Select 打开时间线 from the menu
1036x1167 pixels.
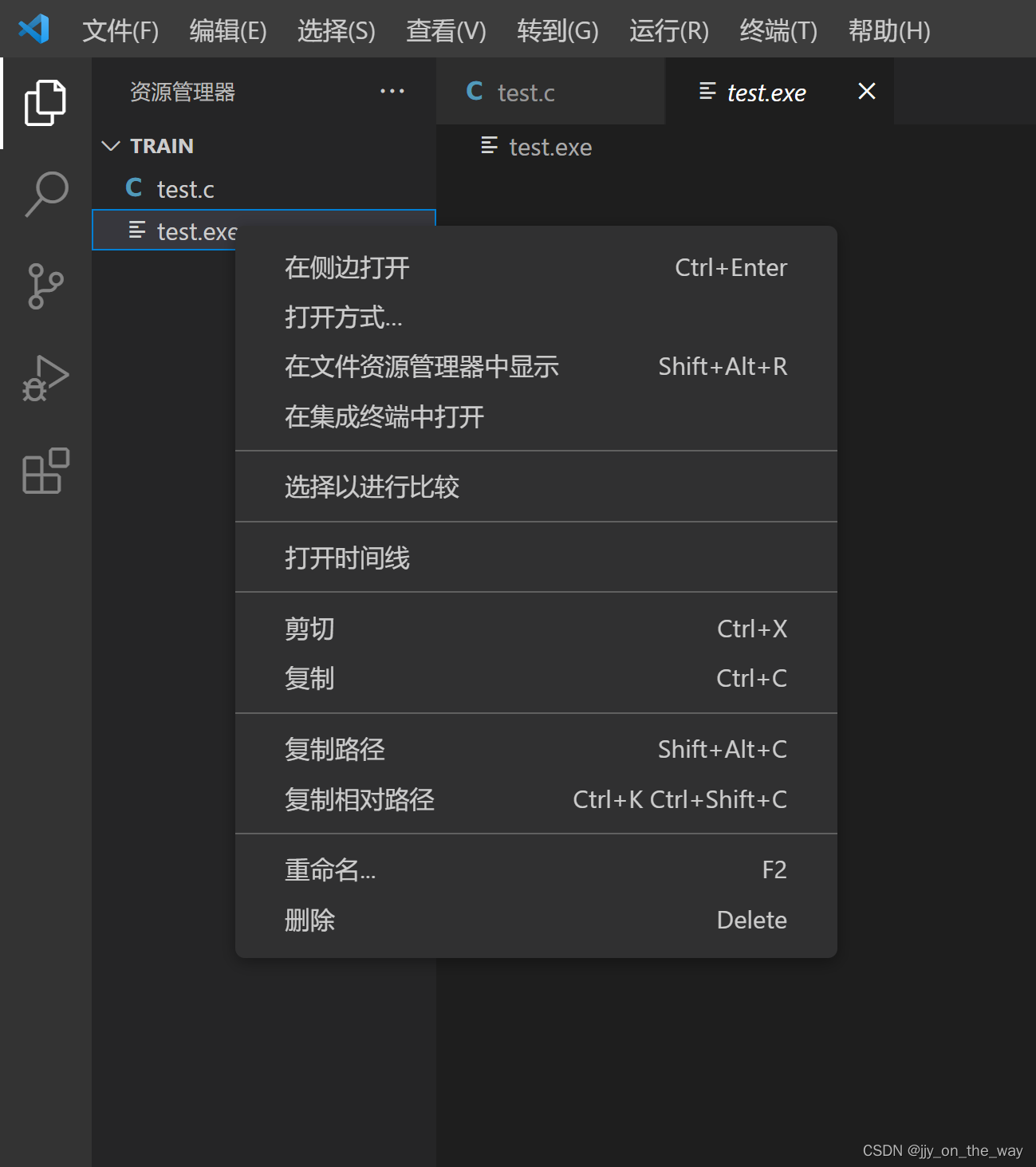tap(347, 558)
